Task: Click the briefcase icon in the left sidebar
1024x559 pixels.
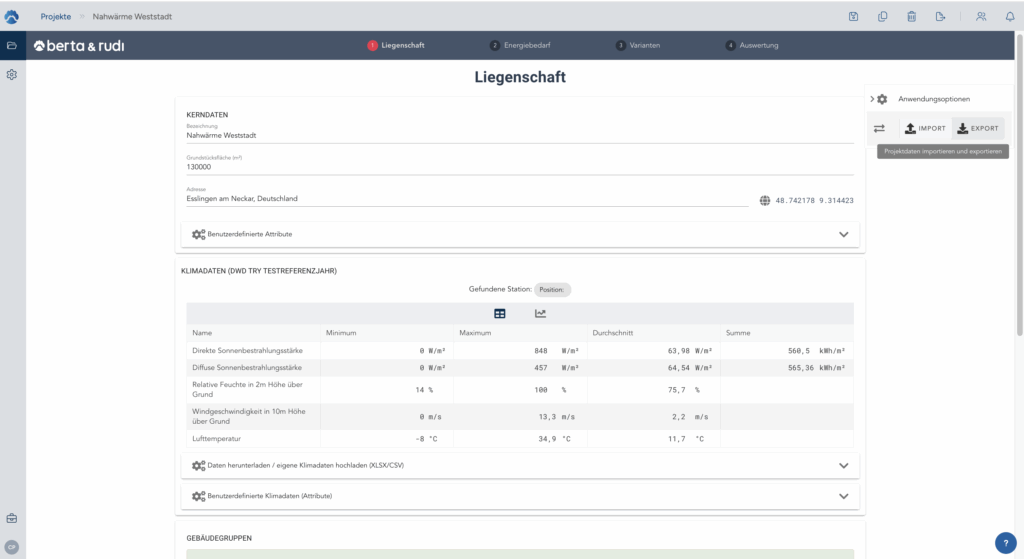Action: (x=12, y=519)
